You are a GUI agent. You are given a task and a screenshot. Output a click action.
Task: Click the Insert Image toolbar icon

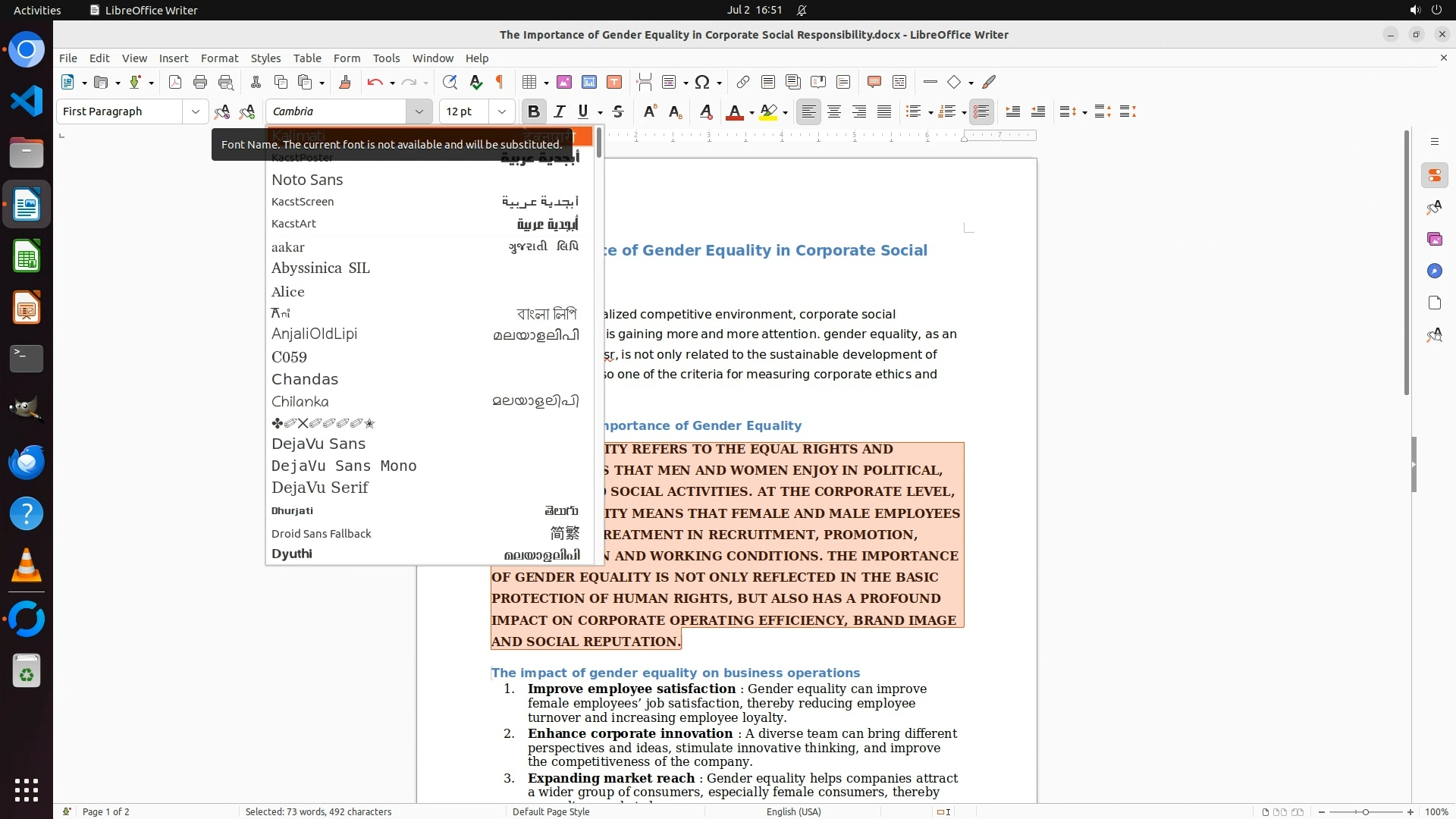point(564,82)
